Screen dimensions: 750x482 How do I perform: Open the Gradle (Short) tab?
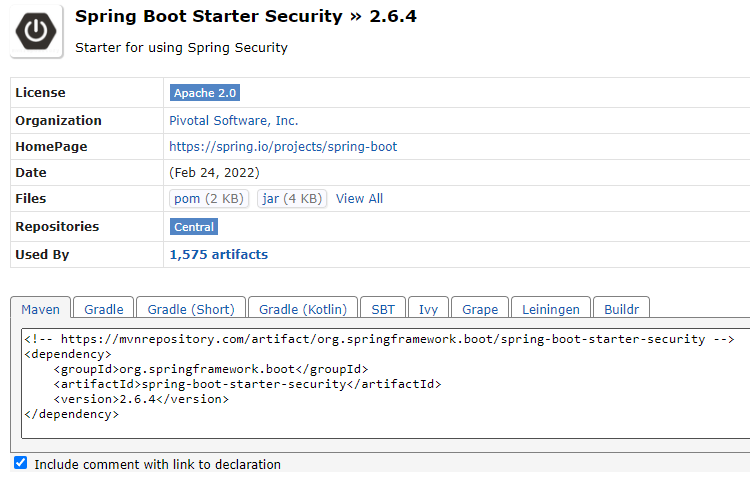click(191, 309)
